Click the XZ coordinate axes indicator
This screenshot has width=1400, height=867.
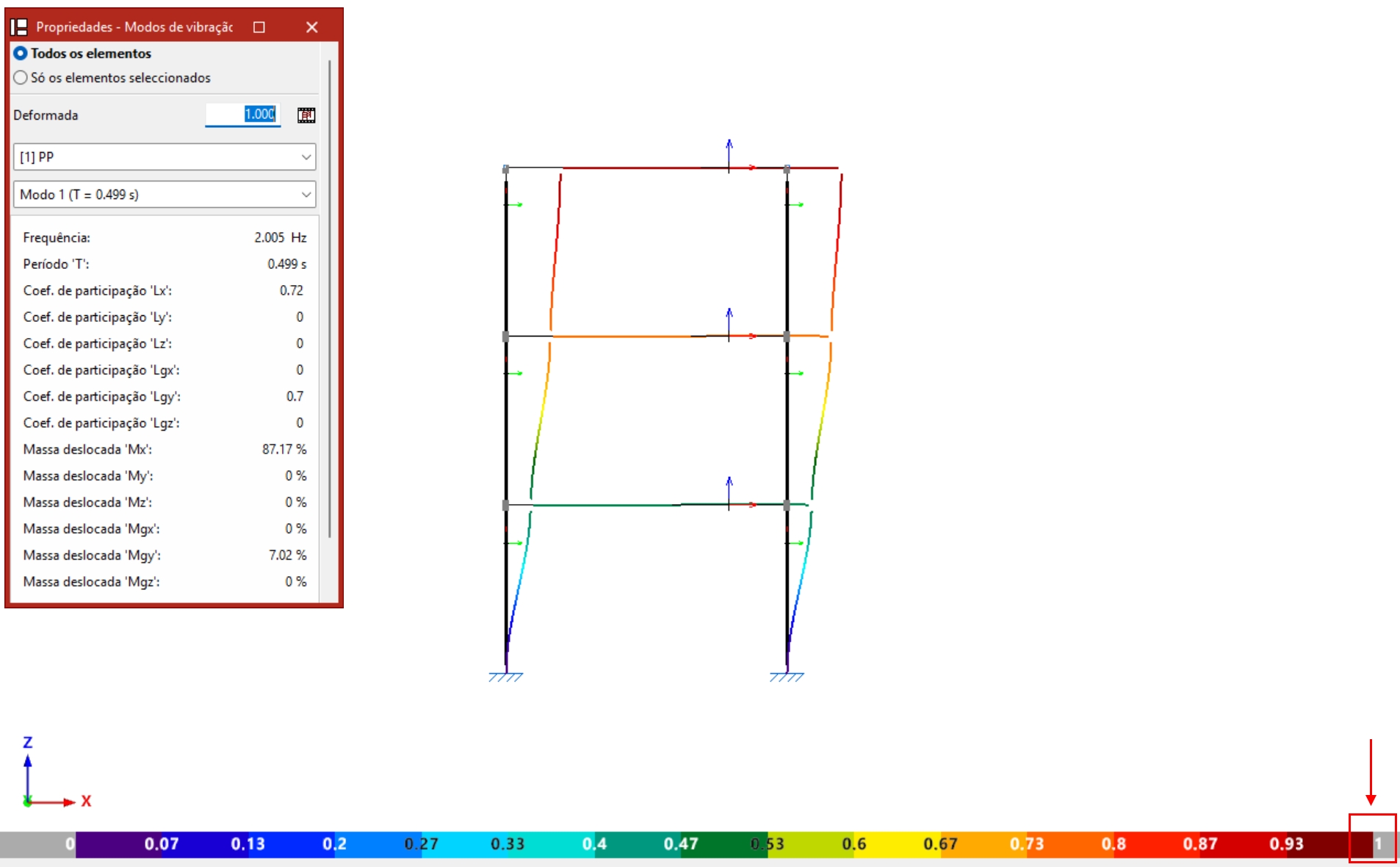[56, 773]
